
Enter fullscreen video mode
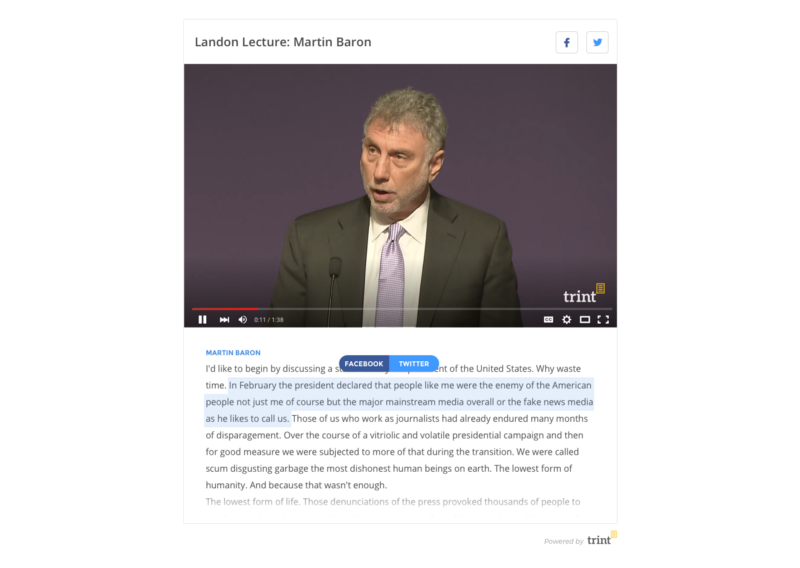pos(603,319)
